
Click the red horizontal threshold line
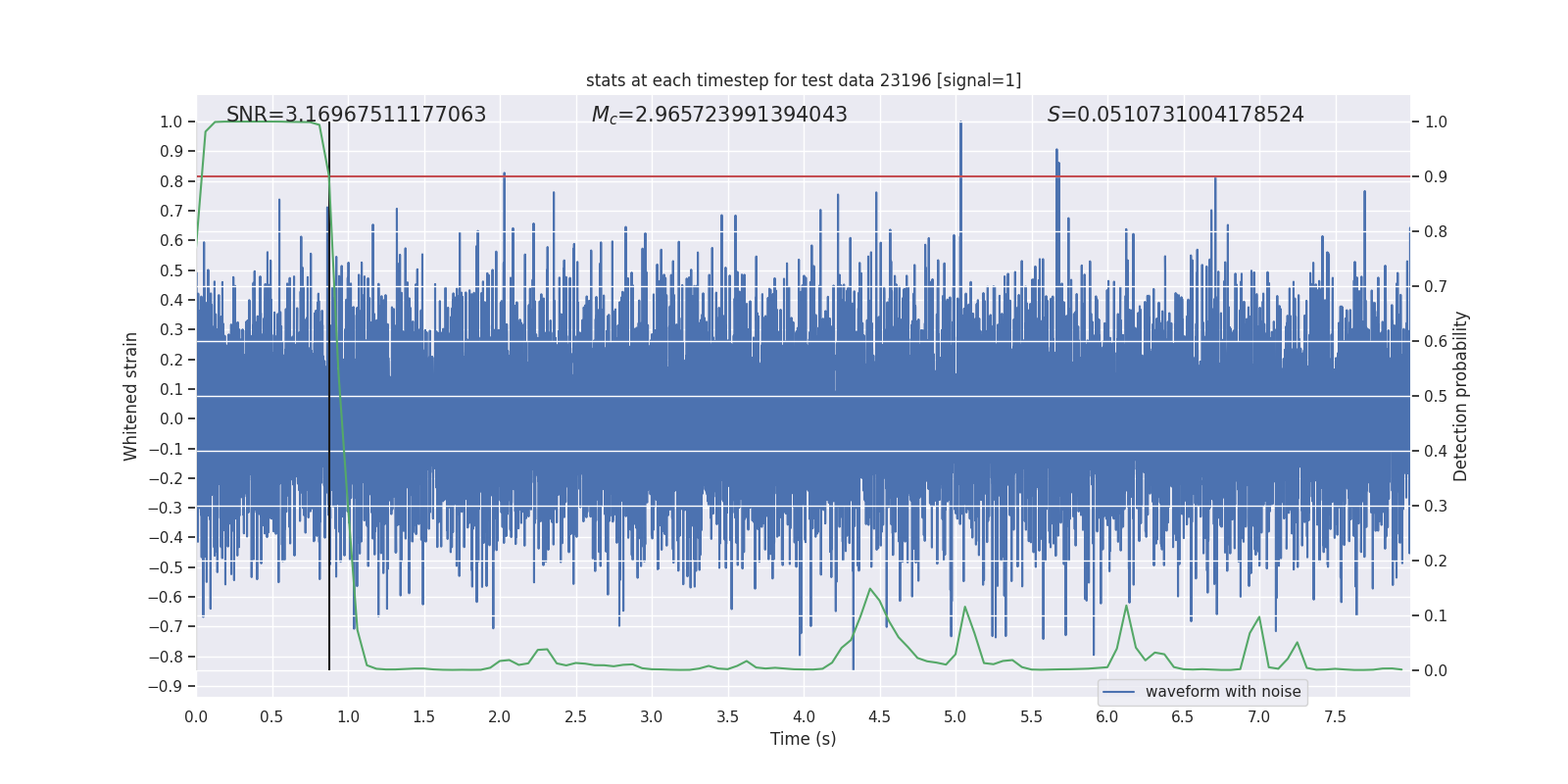pos(686,176)
